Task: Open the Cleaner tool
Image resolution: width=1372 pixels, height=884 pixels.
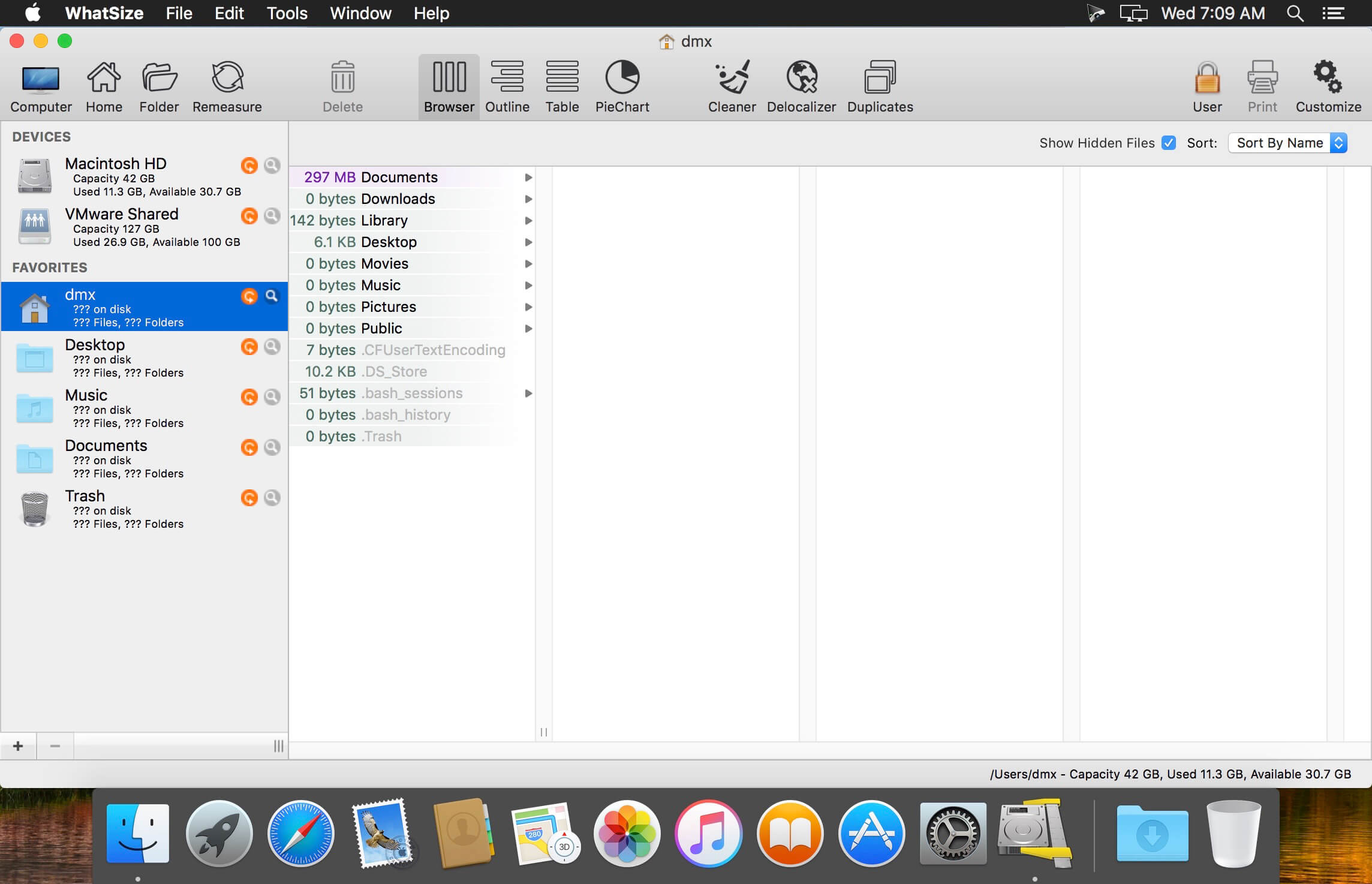Action: (732, 87)
